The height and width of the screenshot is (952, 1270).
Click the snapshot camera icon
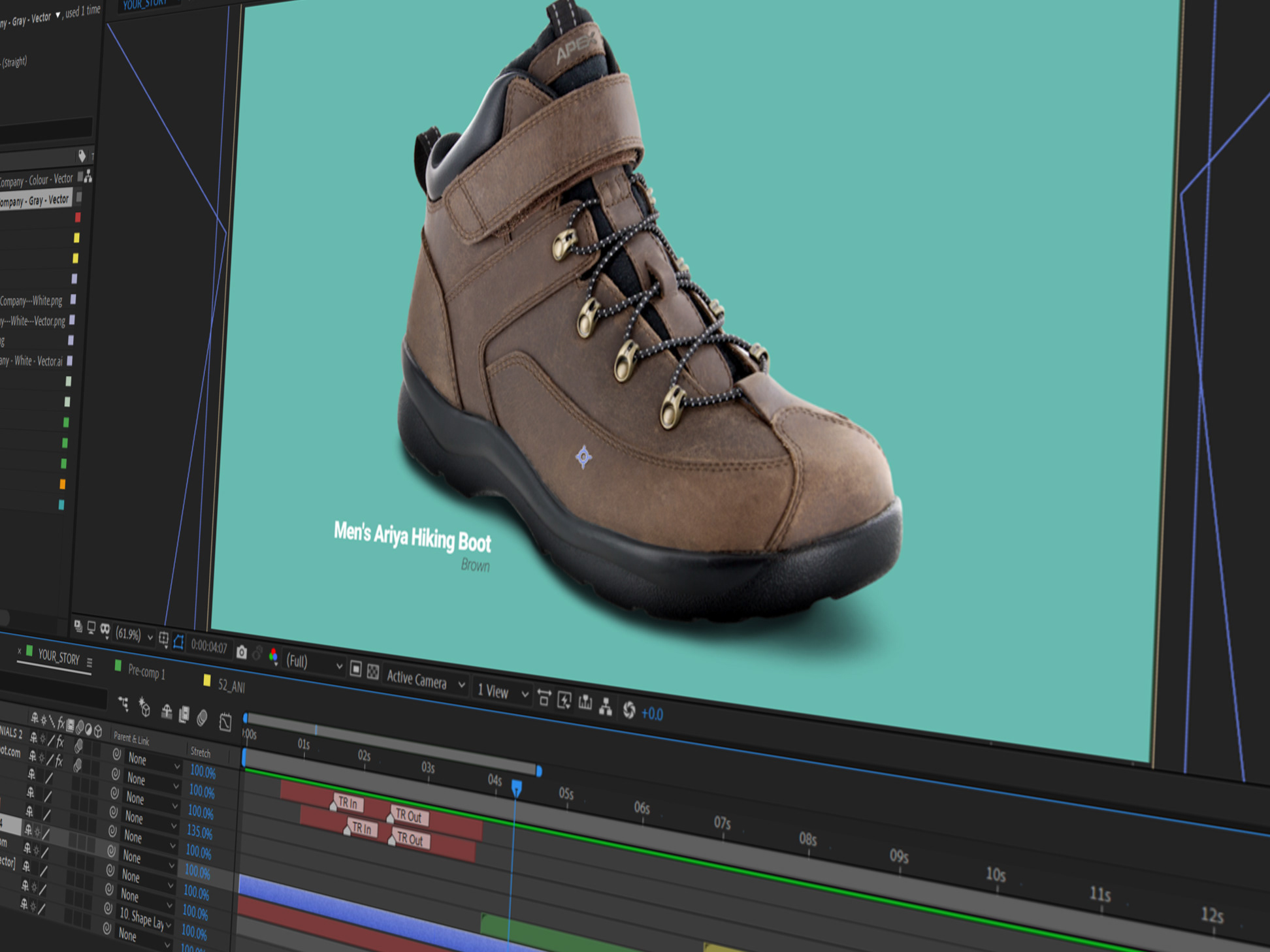click(x=242, y=652)
